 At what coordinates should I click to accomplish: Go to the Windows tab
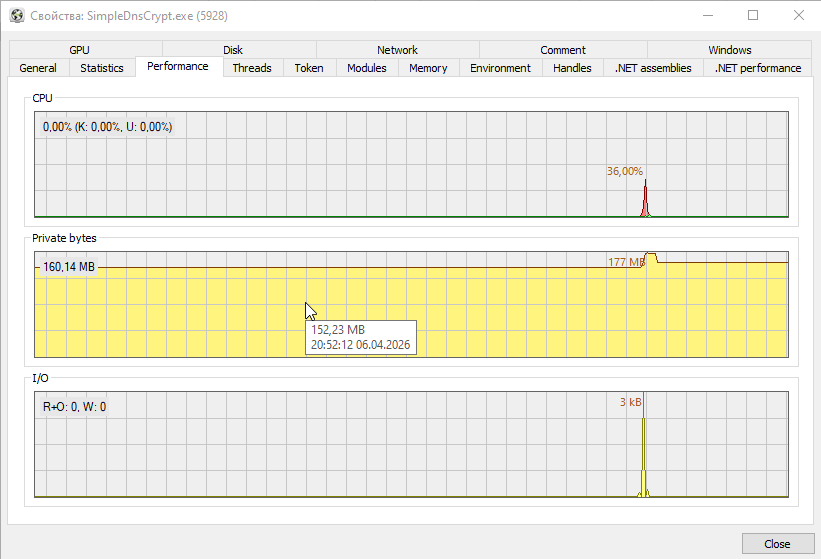[729, 50]
